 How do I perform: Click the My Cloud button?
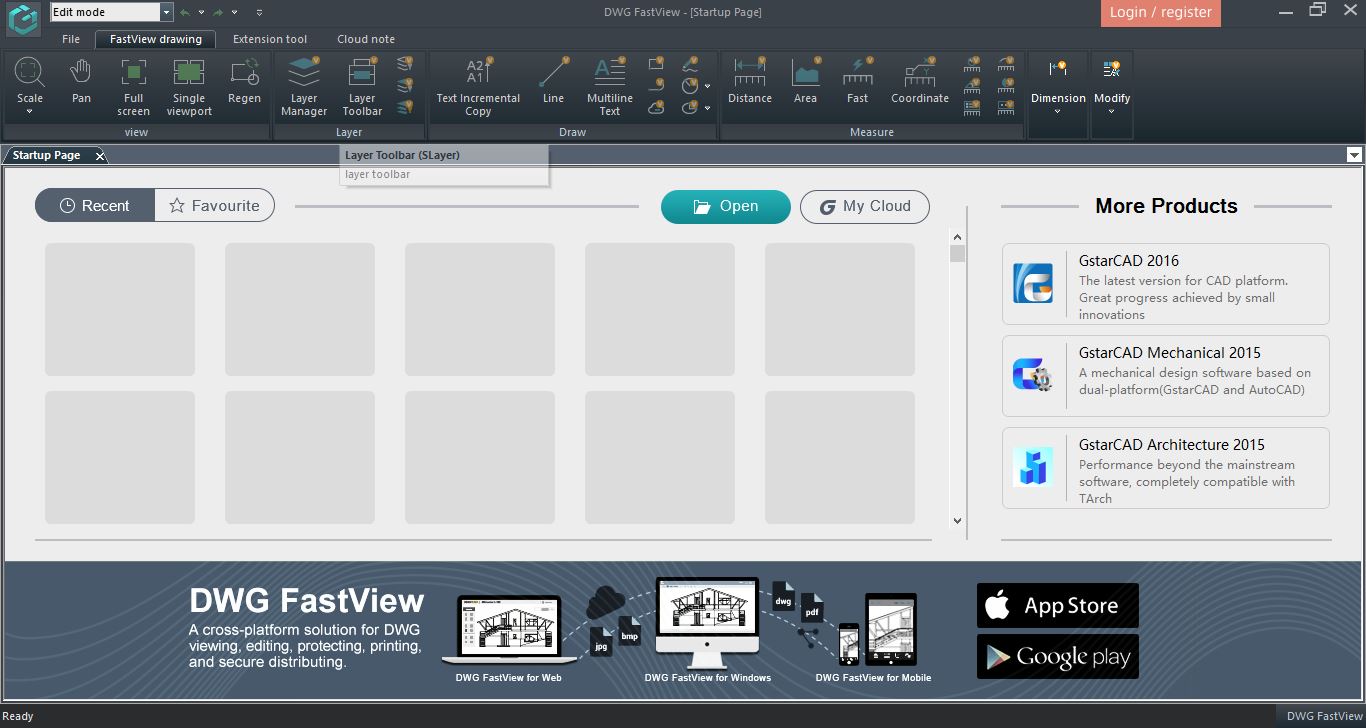click(865, 206)
